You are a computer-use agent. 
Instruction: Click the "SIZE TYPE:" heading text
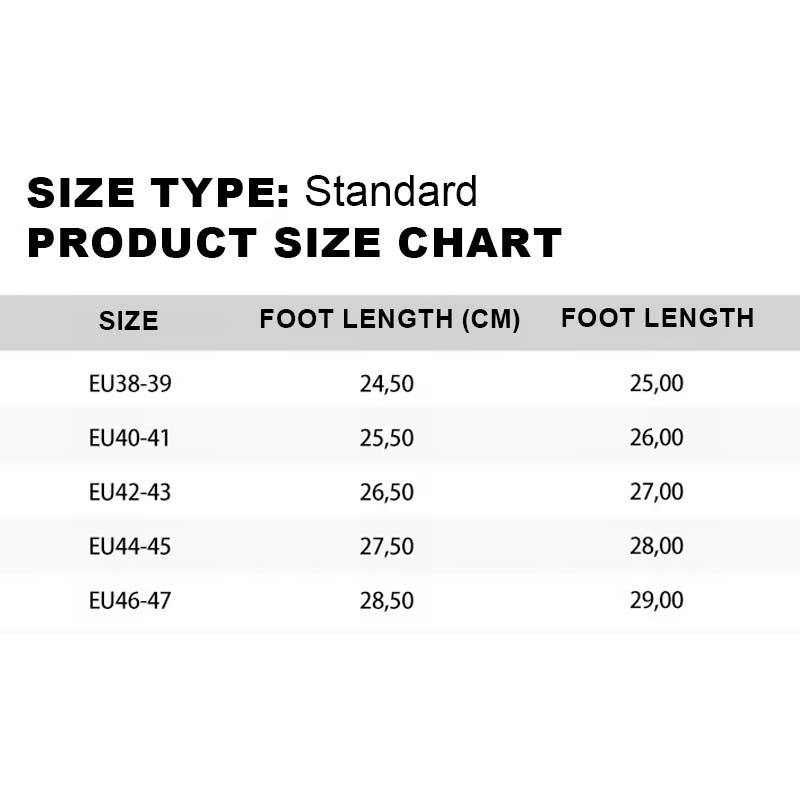pyautogui.click(x=158, y=192)
